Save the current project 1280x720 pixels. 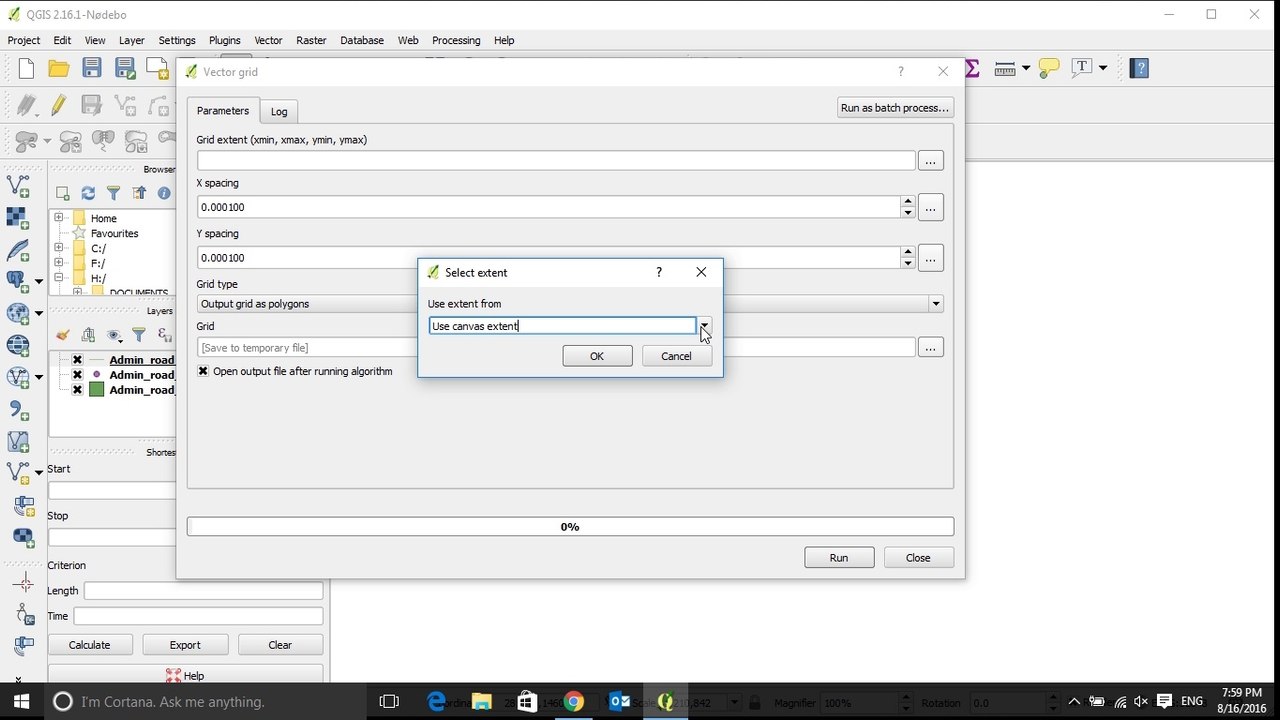[x=92, y=68]
